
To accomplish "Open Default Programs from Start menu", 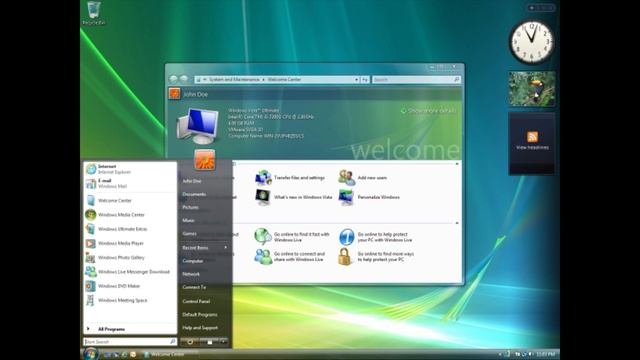I will tap(200, 315).
